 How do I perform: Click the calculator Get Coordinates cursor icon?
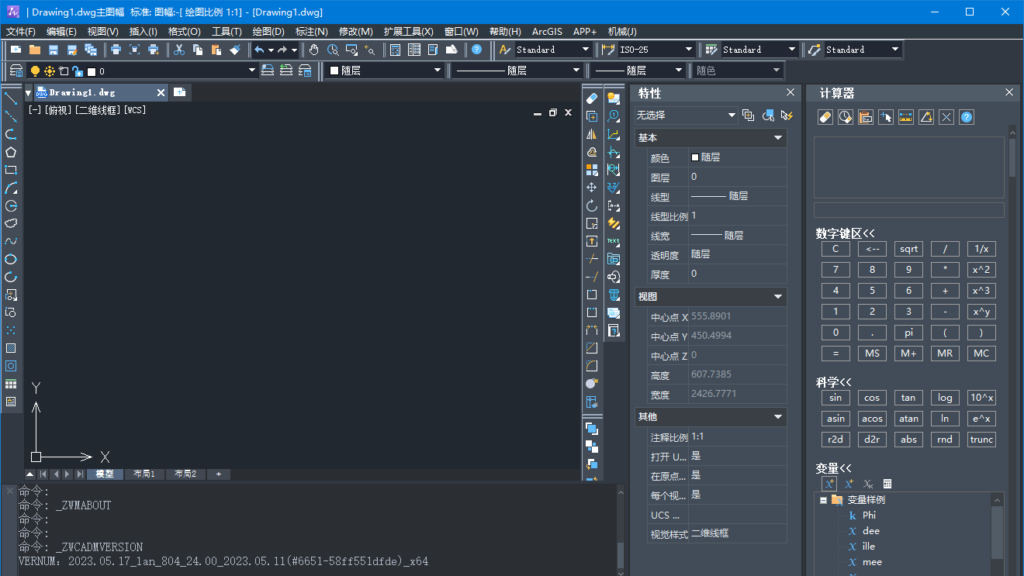tap(886, 117)
